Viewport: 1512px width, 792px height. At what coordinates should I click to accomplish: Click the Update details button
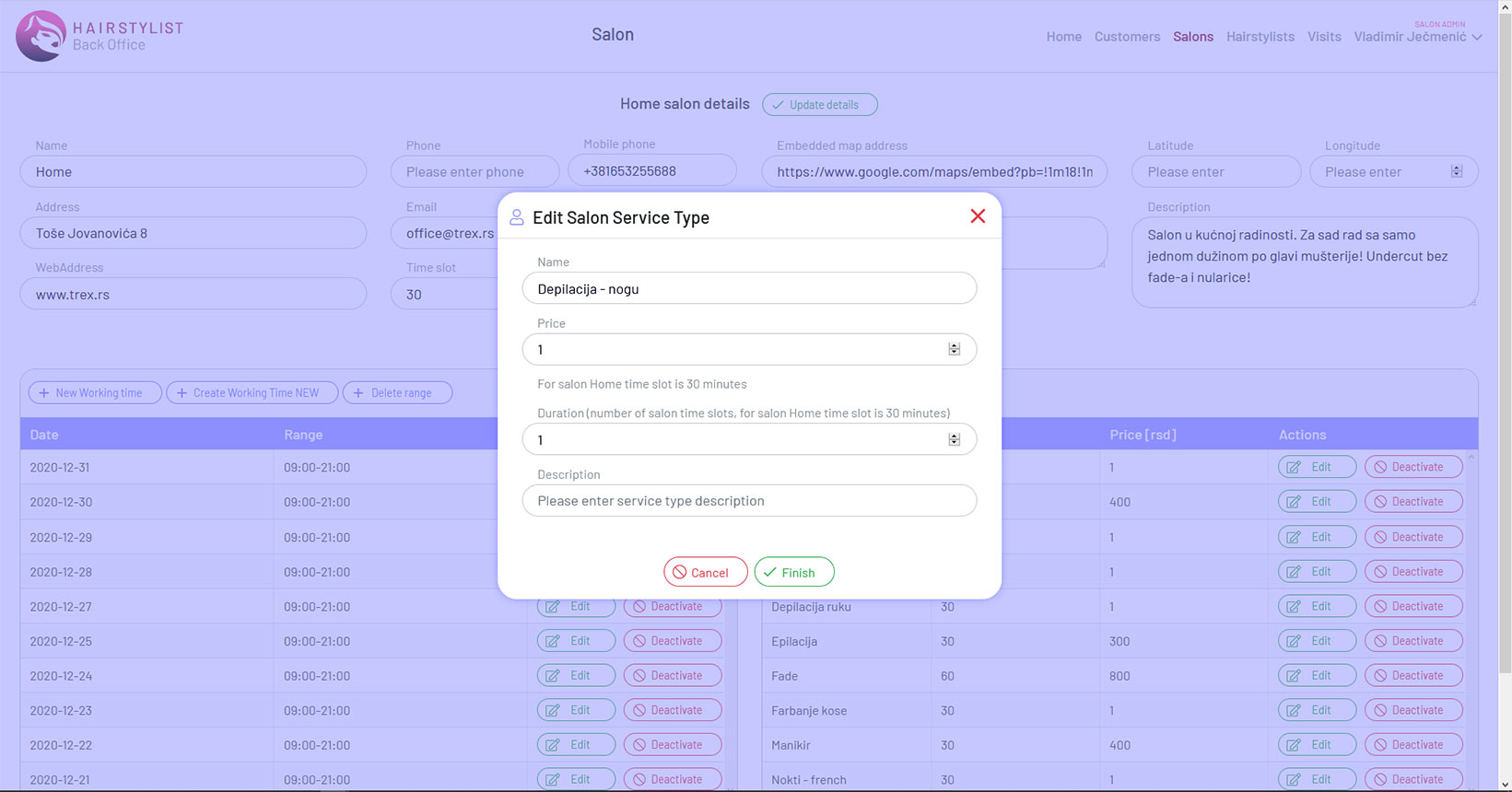pos(819,105)
